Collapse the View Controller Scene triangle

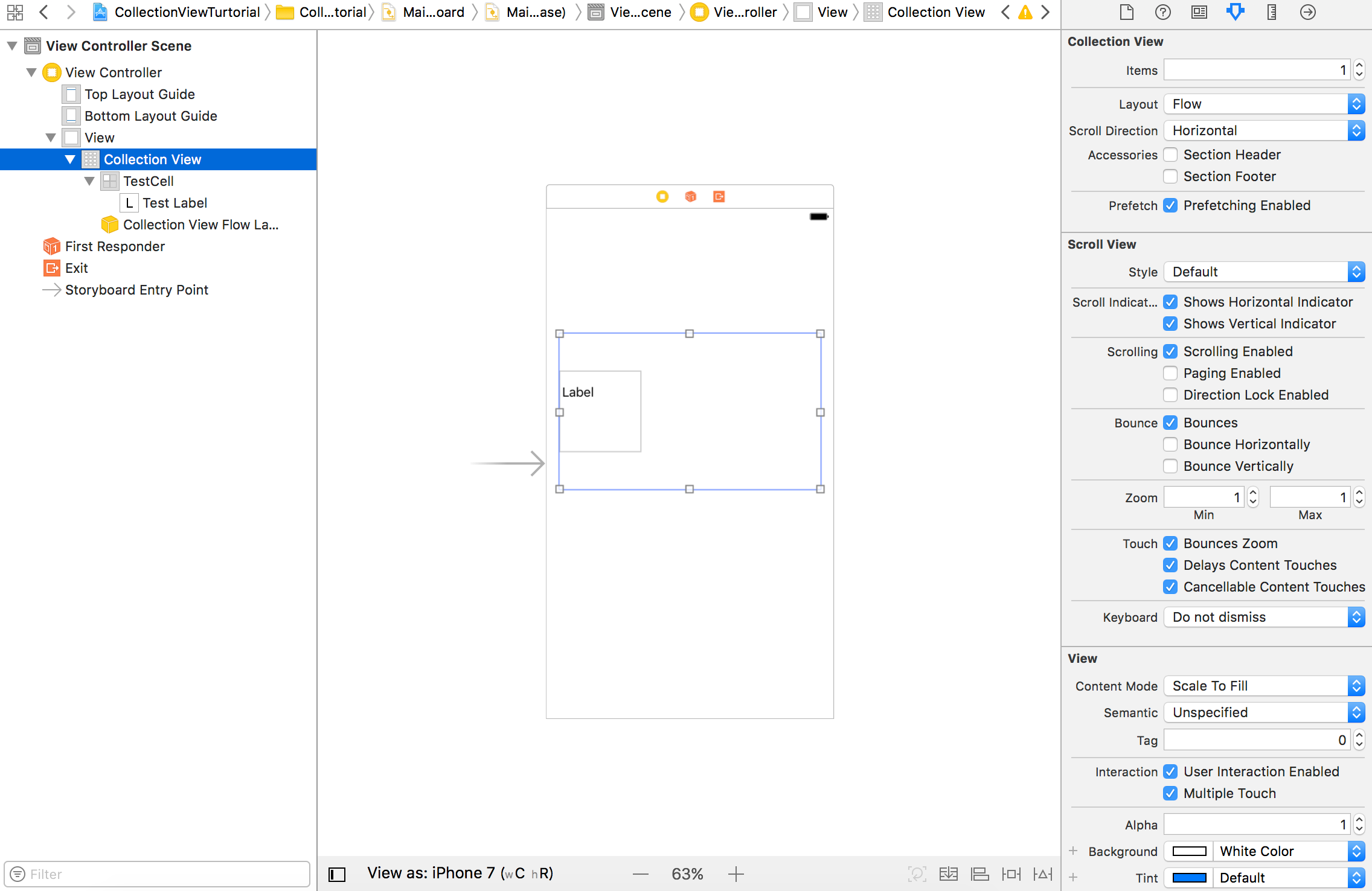tap(12, 46)
